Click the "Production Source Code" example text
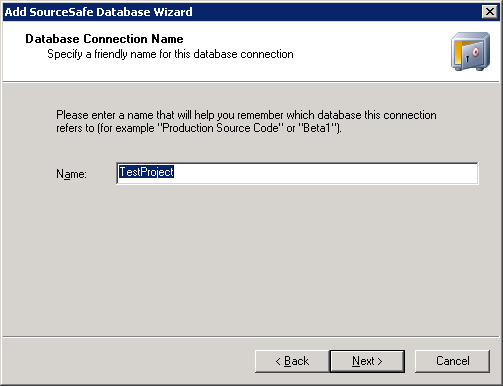This screenshot has width=503, height=386. (x=220, y=128)
